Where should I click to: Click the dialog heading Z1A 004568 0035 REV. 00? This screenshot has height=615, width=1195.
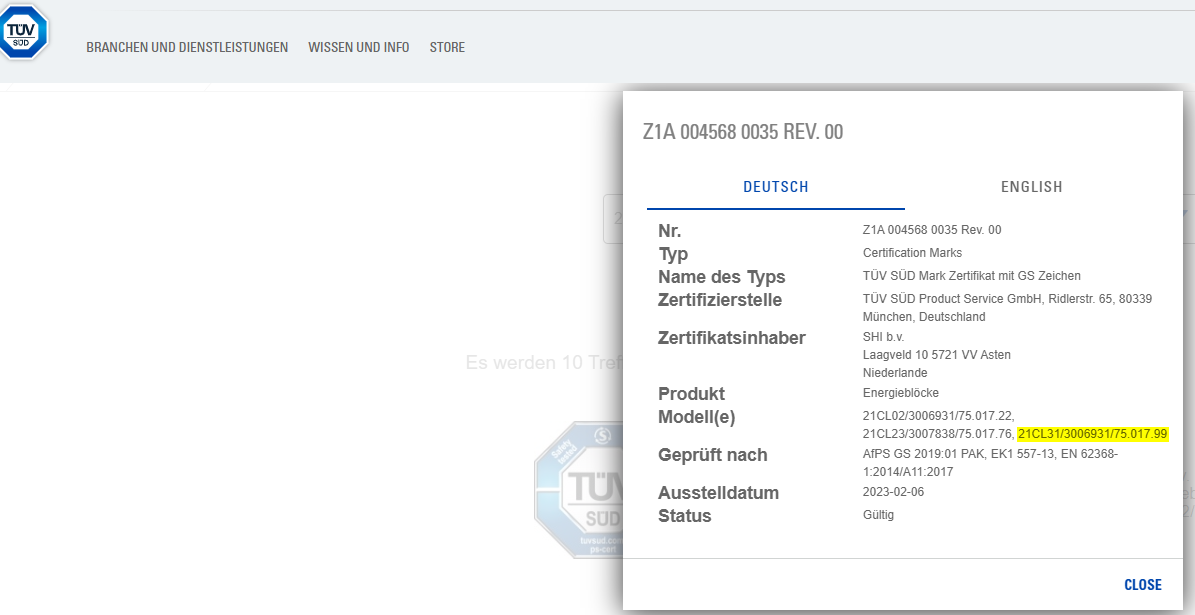pyautogui.click(x=743, y=132)
